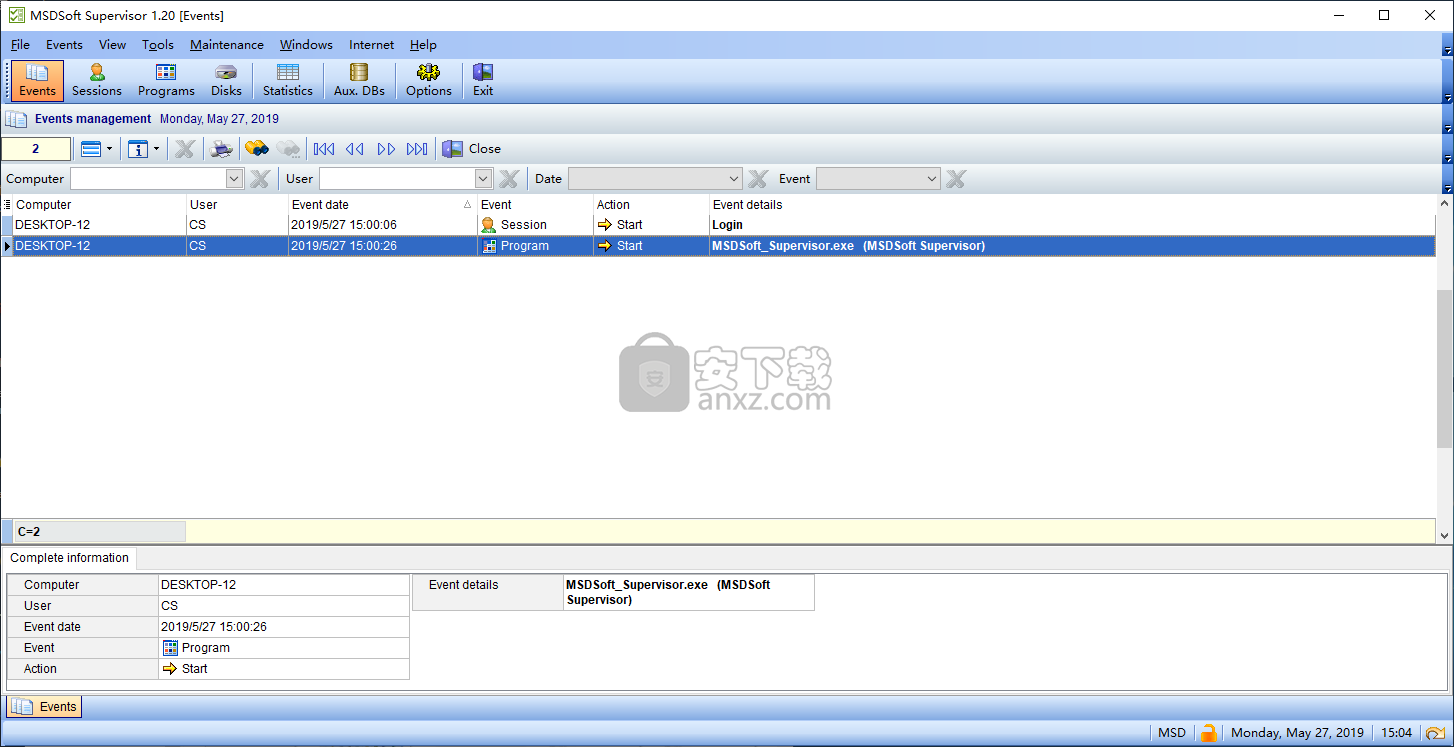Go to next page arrow

point(386,149)
